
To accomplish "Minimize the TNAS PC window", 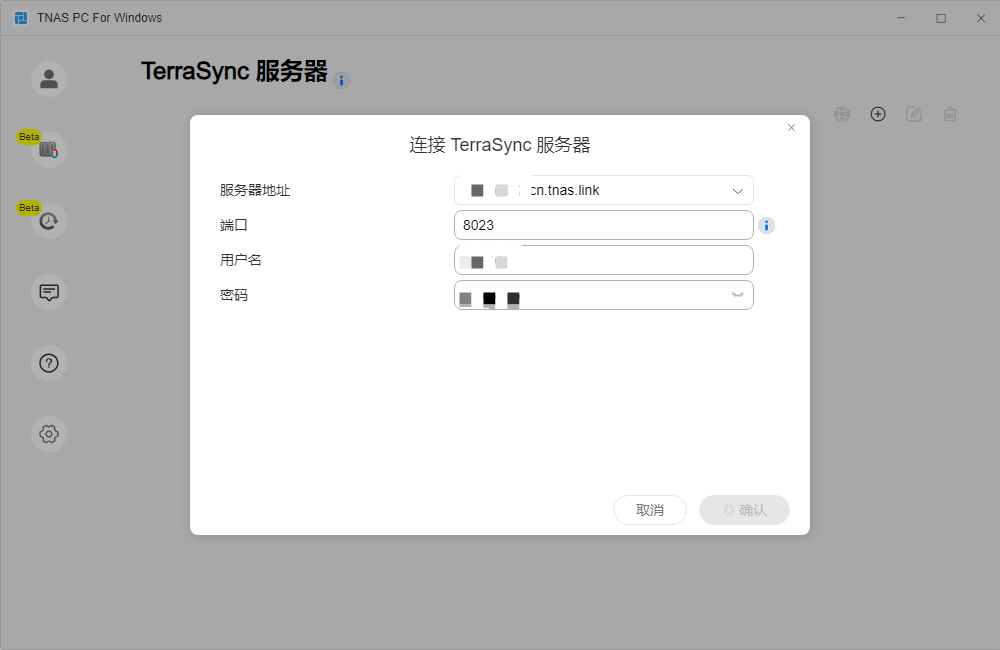I will (901, 18).
